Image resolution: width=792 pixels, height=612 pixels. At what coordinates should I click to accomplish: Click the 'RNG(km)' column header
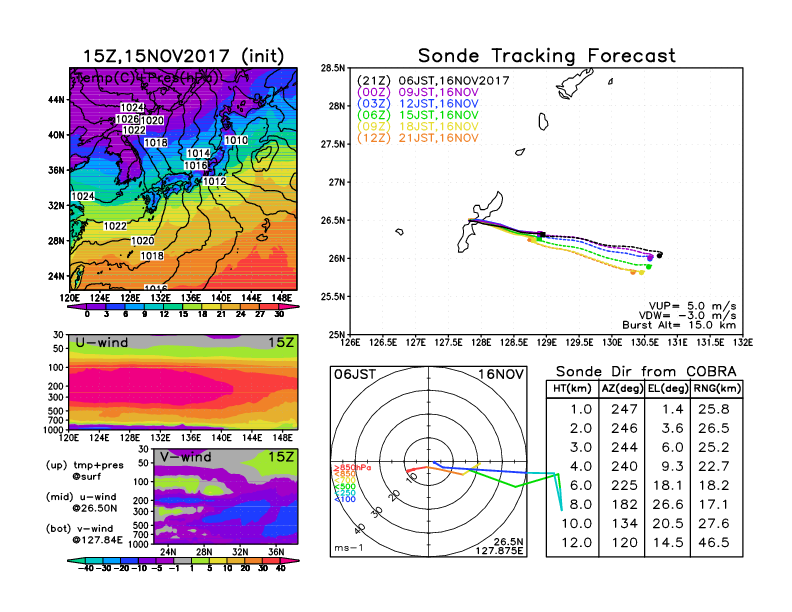tap(717, 389)
